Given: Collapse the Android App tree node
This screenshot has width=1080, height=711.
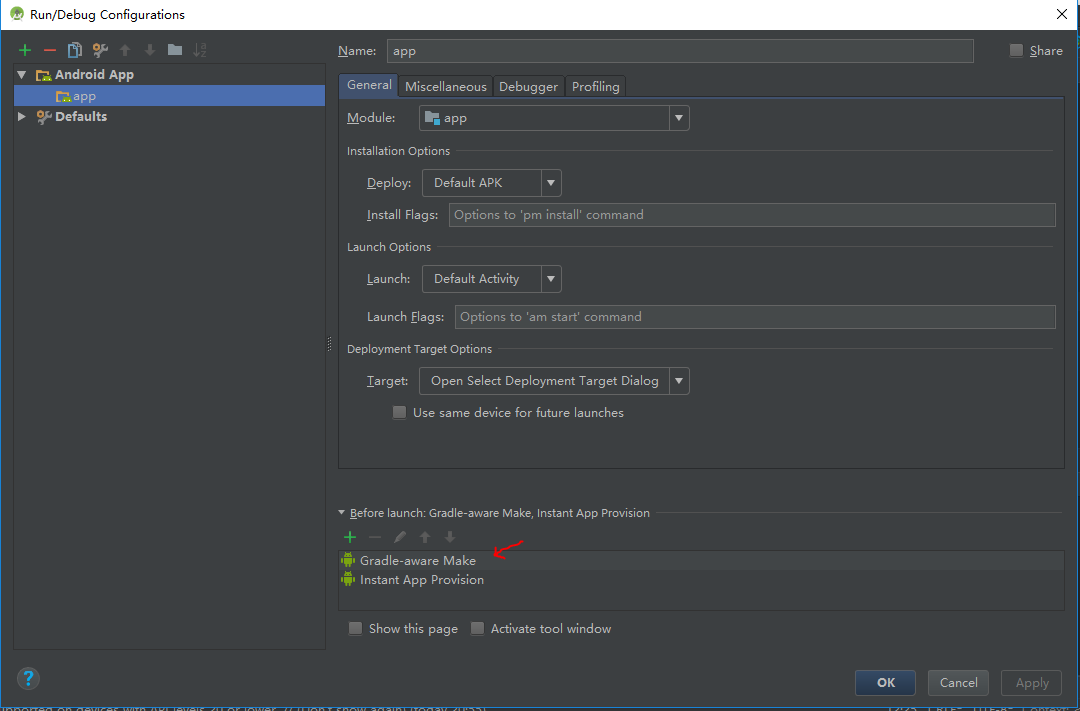Looking at the screenshot, I should coord(21,74).
